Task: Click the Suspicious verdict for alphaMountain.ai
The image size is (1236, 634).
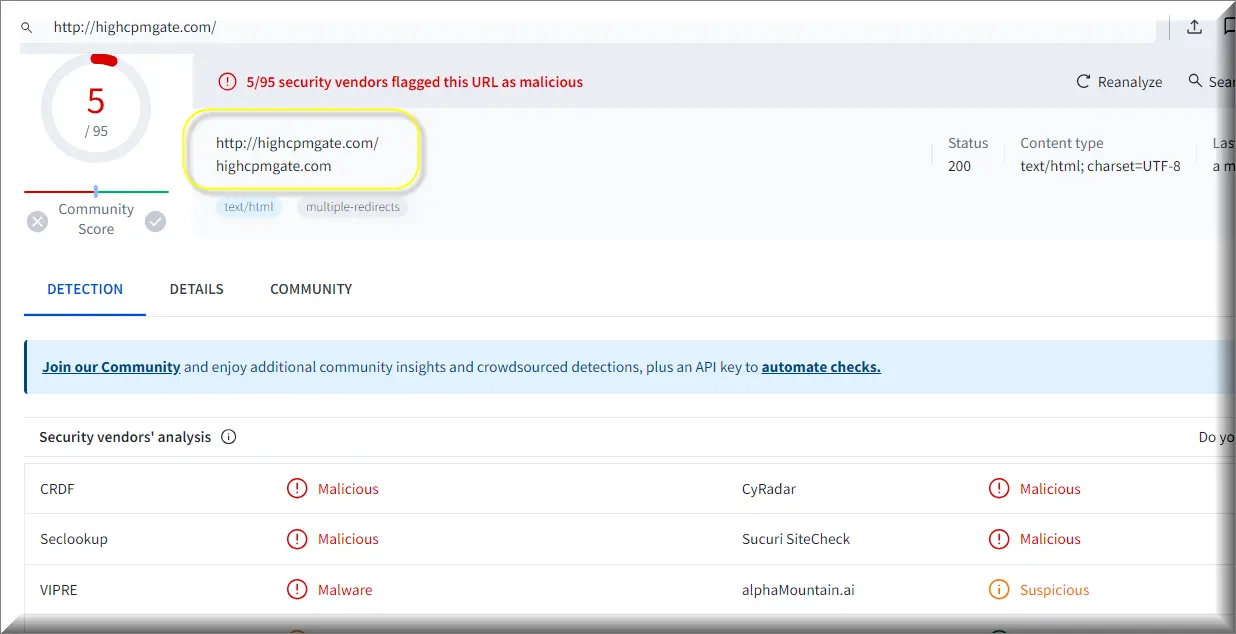Action: pyautogui.click(x=1054, y=590)
